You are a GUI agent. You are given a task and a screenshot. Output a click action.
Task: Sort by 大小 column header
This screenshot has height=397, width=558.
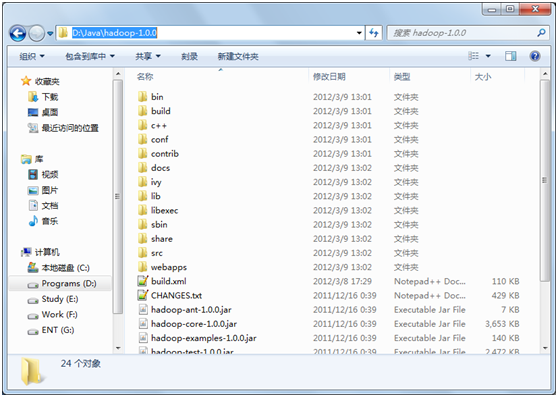[483, 76]
